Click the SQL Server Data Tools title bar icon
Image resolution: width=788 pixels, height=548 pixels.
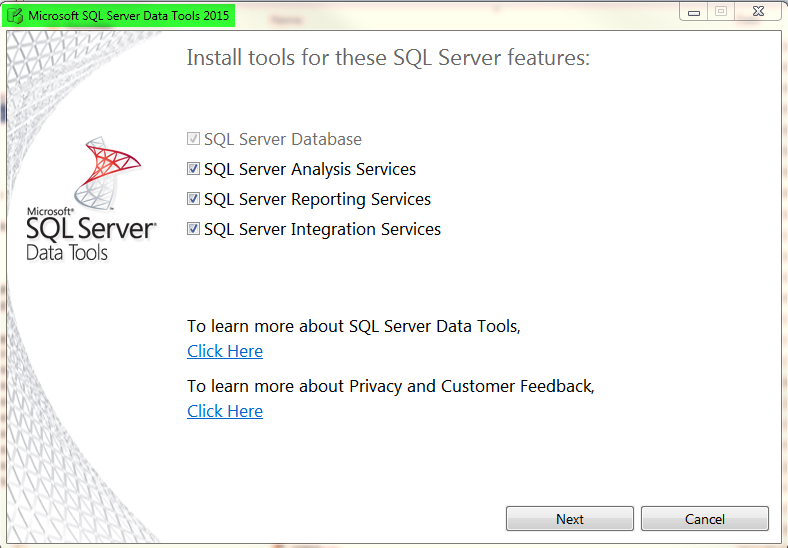pyautogui.click(x=15, y=16)
